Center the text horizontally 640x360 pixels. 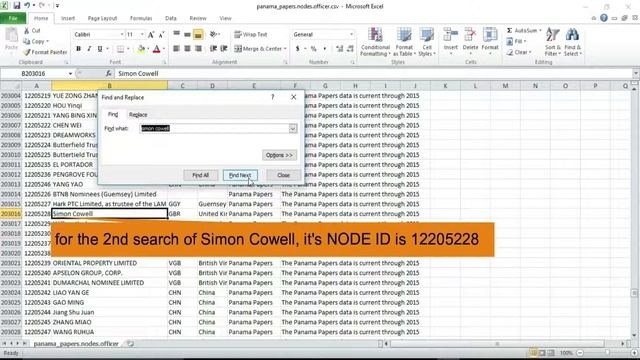pos(187,49)
